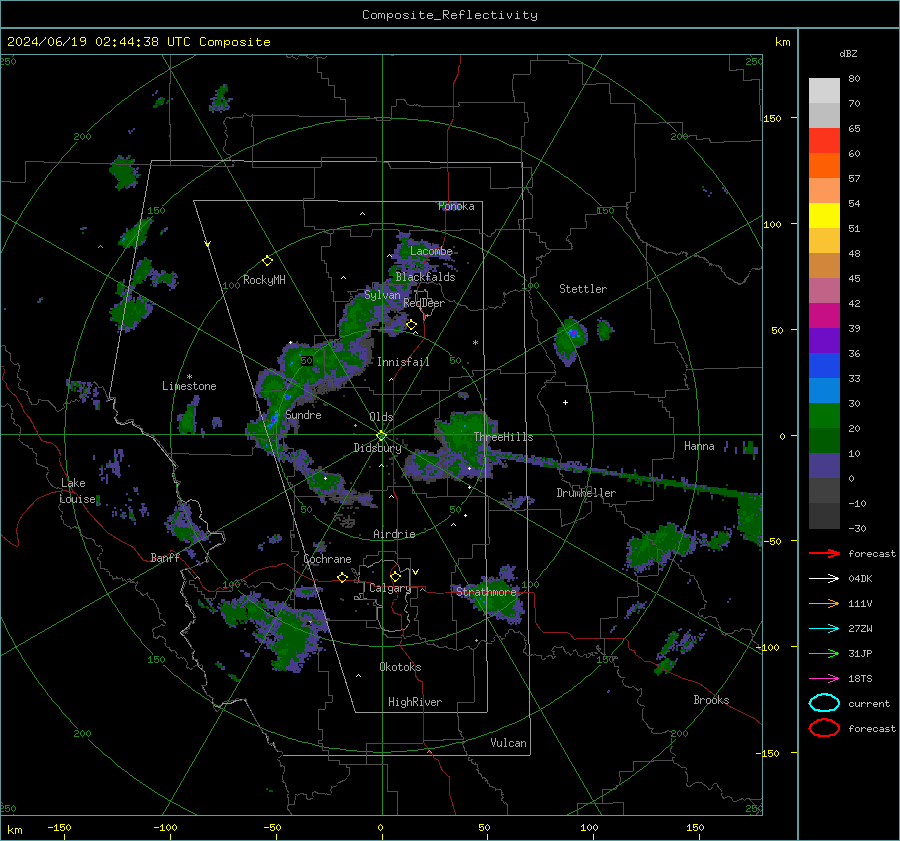Screen dimensions: 900x841
Task: Click the red forecast arrow in legend
Action: tap(824, 553)
